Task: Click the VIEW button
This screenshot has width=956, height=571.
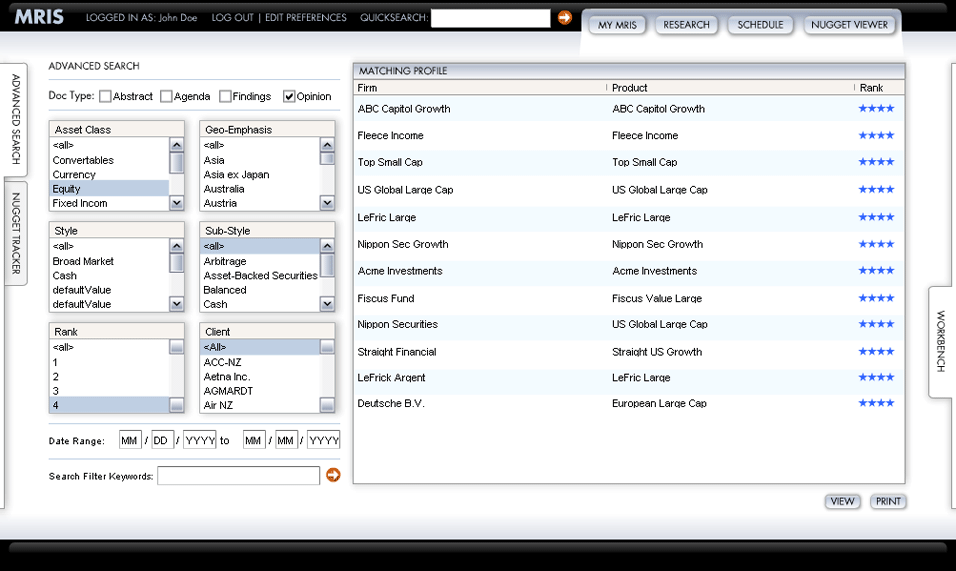Action: (842, 502)
